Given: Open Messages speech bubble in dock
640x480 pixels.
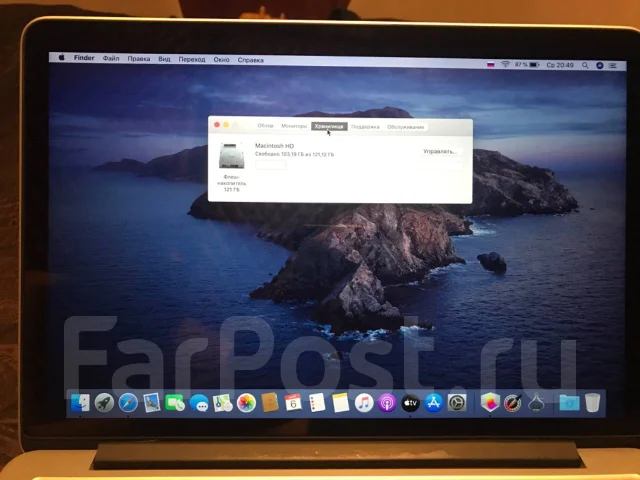Looking at the screenshot, I should point(199,403).
